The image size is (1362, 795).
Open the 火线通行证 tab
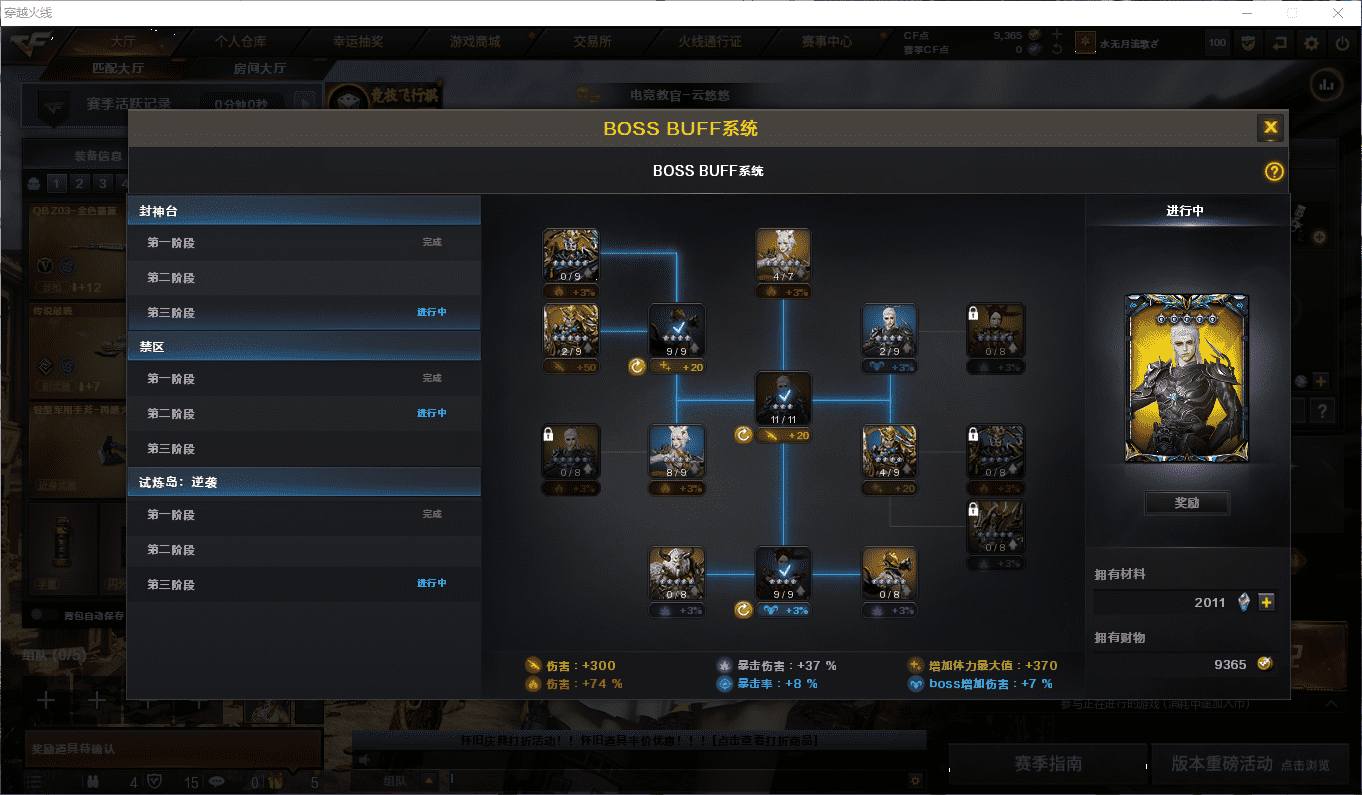(x=710, y=42)
